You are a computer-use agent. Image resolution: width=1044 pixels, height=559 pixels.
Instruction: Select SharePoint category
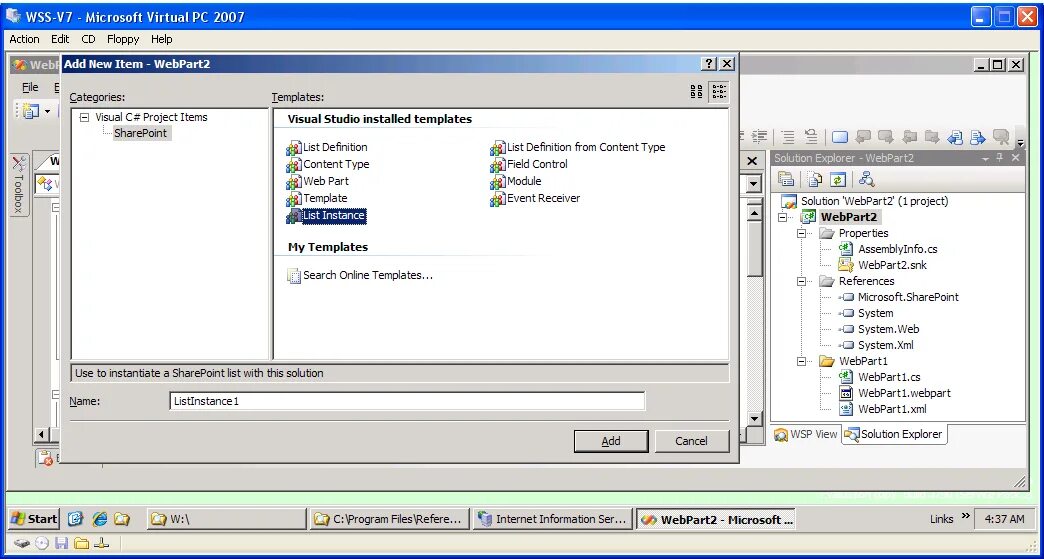(140, 133)
